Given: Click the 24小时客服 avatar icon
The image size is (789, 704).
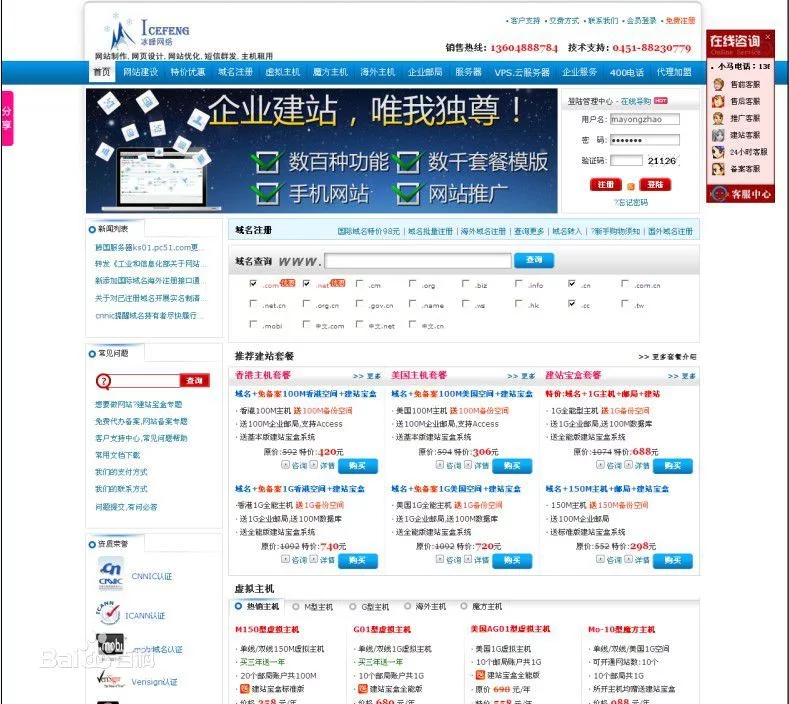Looking at the screenshot, I should pos(719,151).
